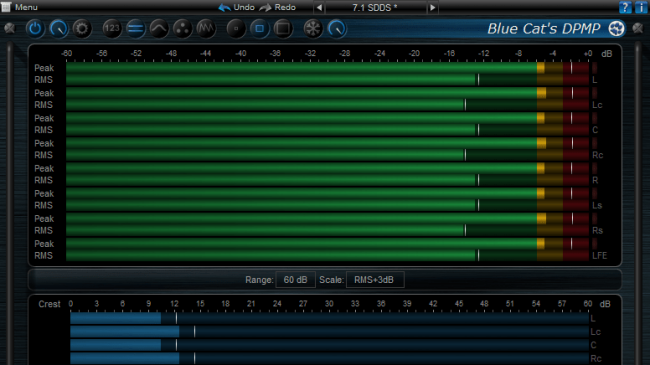Reset the LFE channel clip indicator
650x365 pixels.
click(594, 244)
